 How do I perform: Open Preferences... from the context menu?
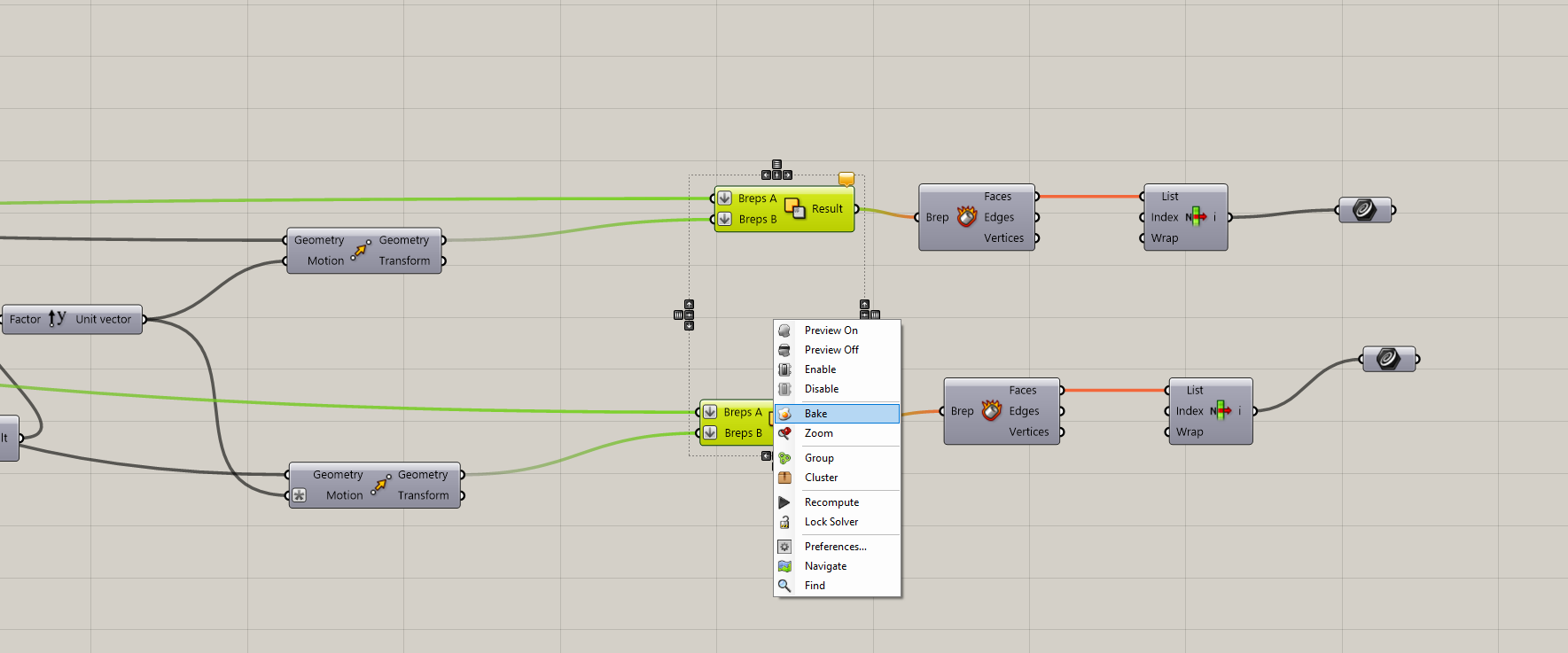[837, 547]
